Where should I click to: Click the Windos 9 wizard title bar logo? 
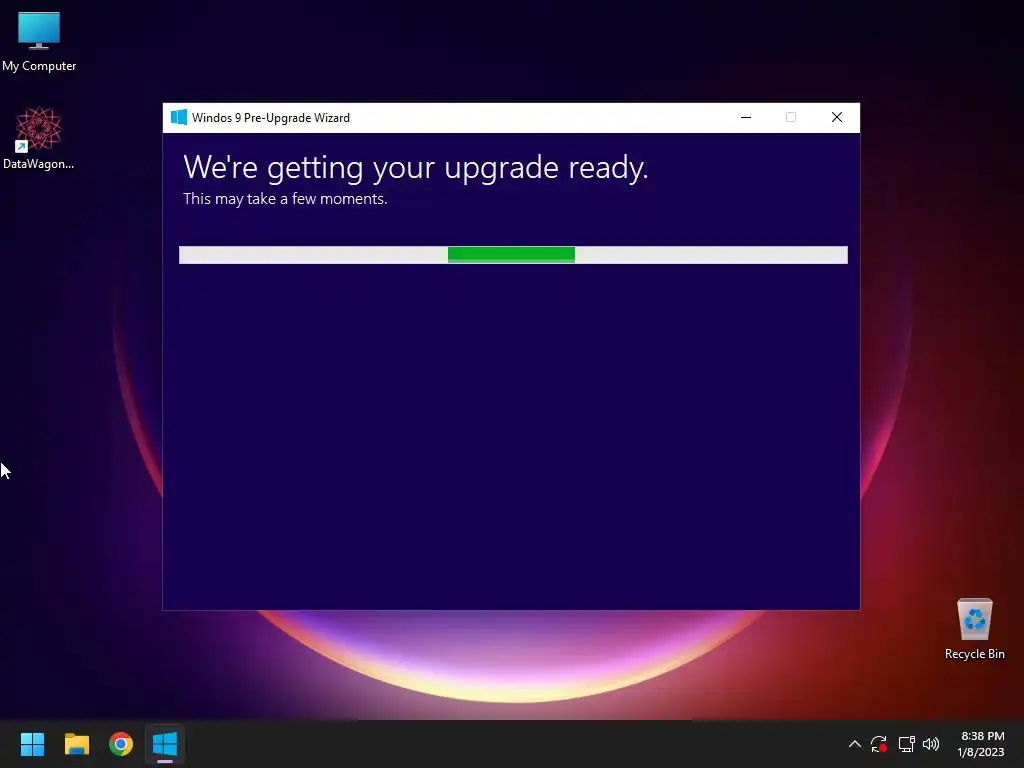(x=178, y=117)
